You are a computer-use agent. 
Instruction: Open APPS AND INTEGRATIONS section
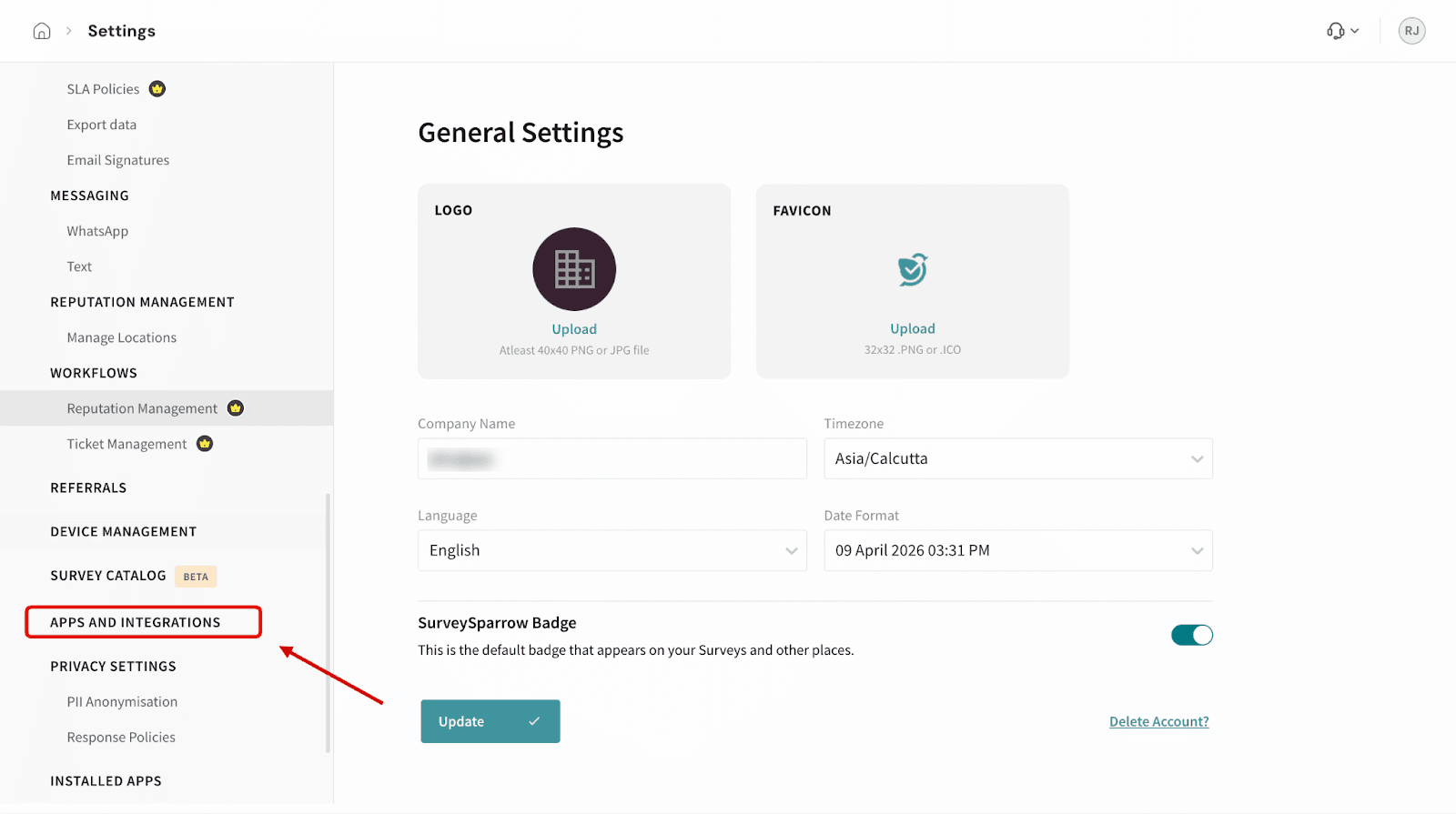[135, 622]
